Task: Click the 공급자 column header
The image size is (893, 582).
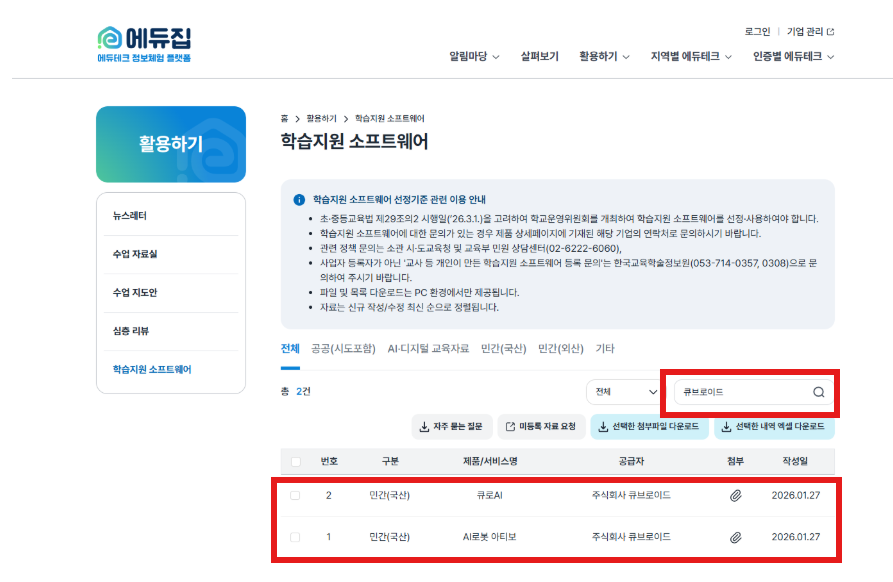Action: [631, 461]
